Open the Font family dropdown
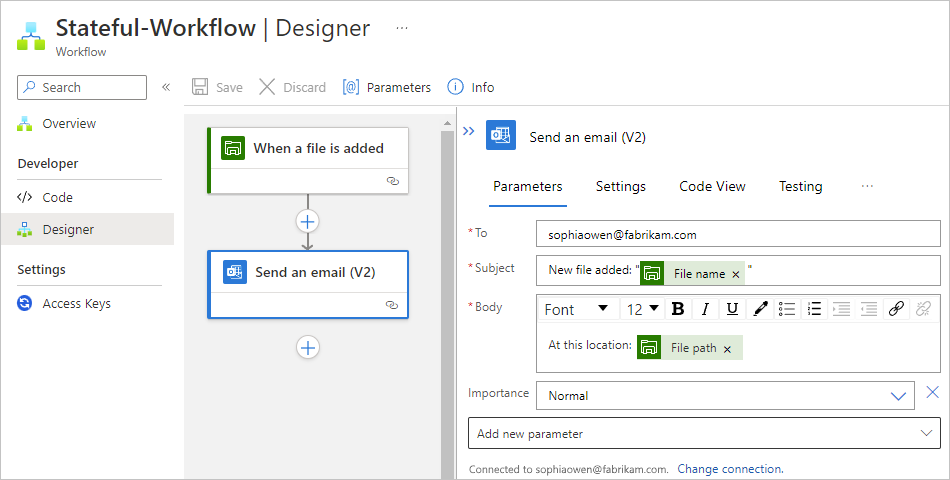The height and width of the screenshot is (480, 950). [x=576, y=309]
